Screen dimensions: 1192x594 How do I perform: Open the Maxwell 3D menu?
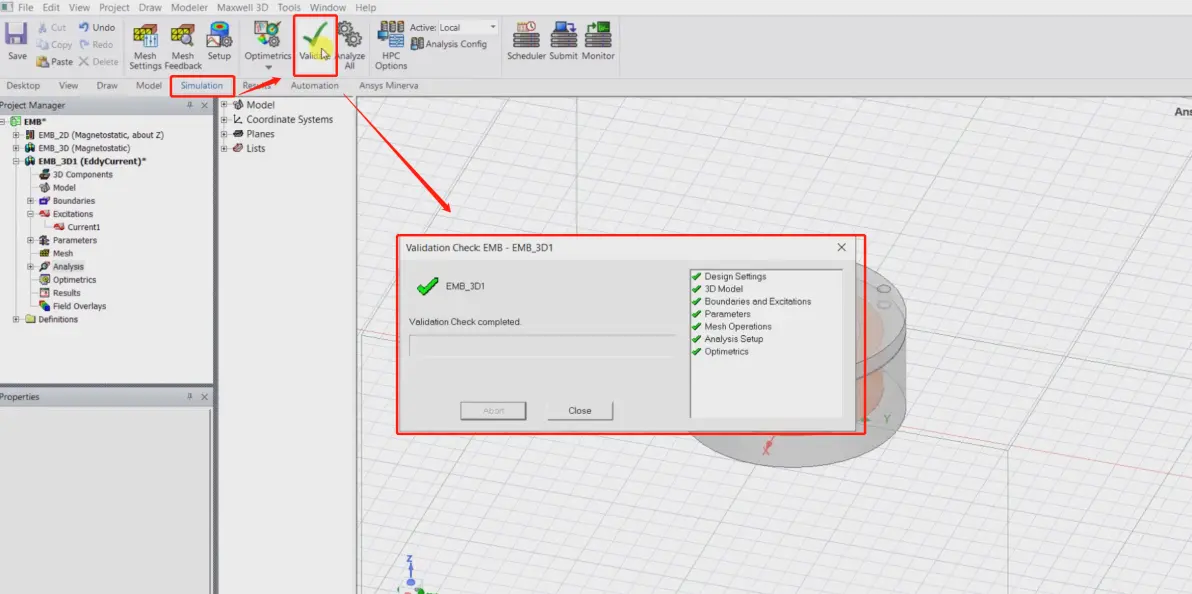coord(241,8)
